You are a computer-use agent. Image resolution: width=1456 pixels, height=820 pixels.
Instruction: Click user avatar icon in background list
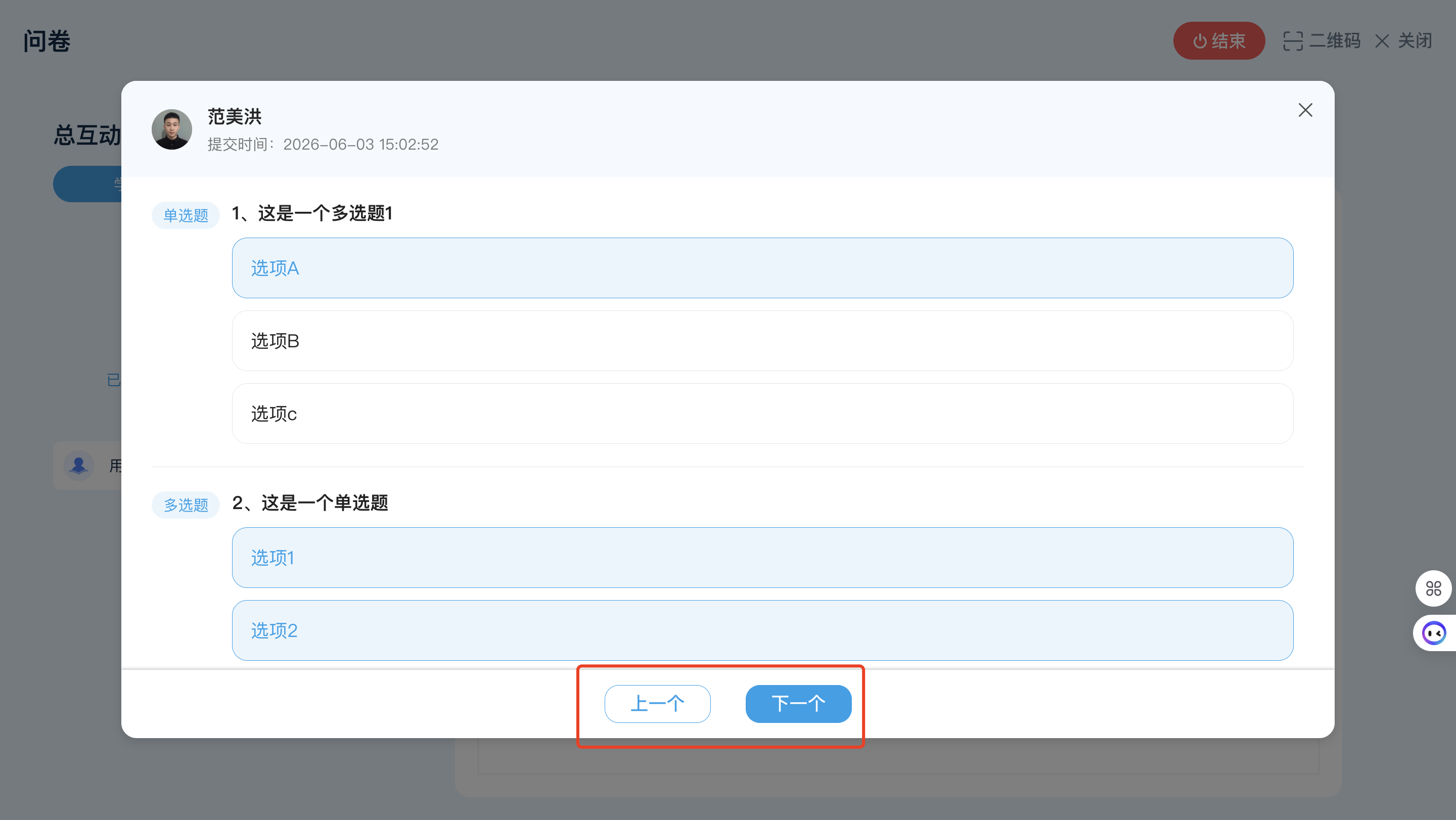tap(78, 466)
